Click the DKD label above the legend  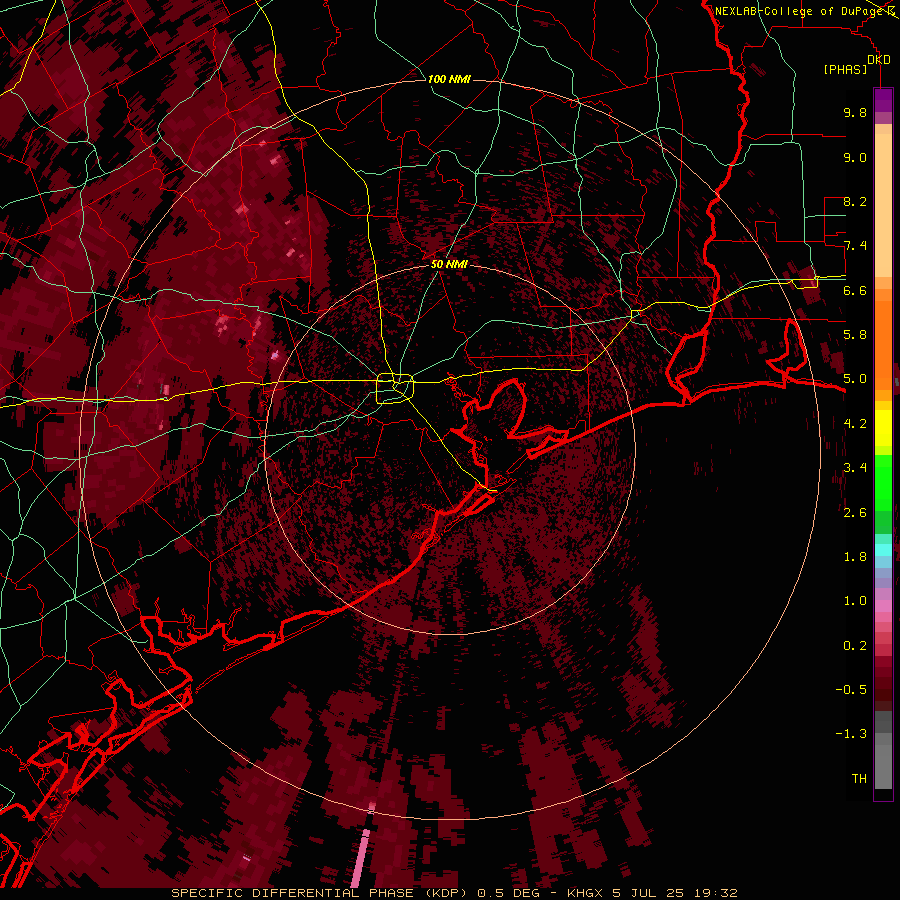[879, 60]
